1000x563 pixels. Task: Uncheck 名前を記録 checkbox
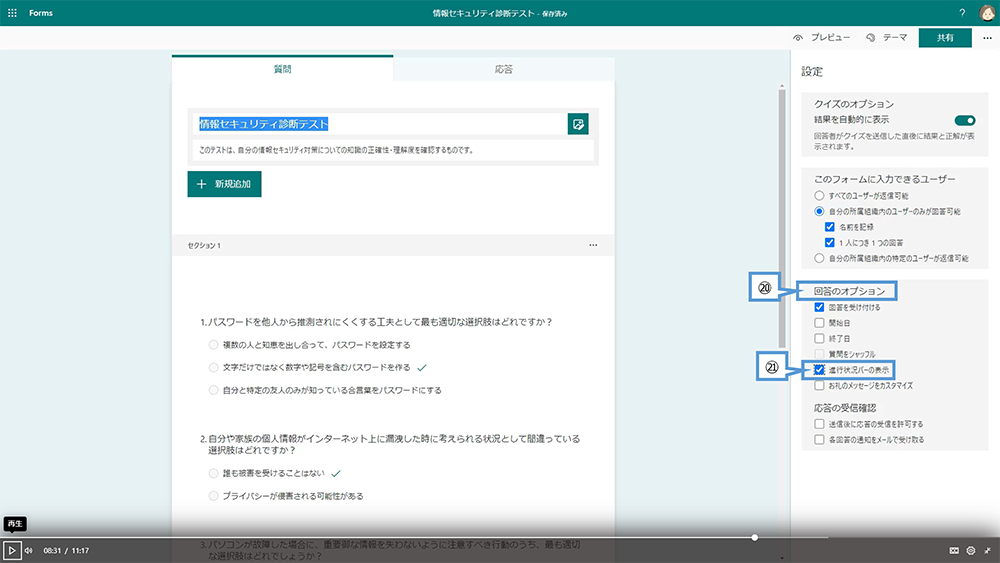click(829, 227)
